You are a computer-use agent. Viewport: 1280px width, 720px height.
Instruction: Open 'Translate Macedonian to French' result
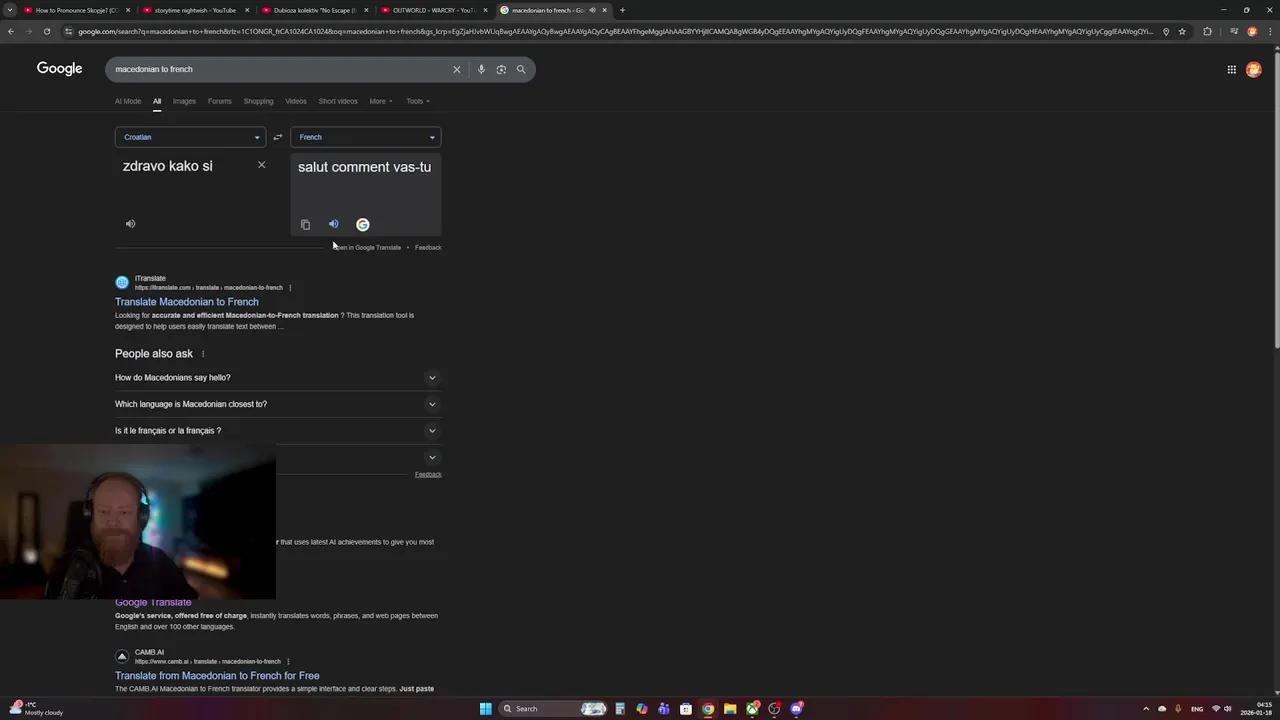[187, 302]
